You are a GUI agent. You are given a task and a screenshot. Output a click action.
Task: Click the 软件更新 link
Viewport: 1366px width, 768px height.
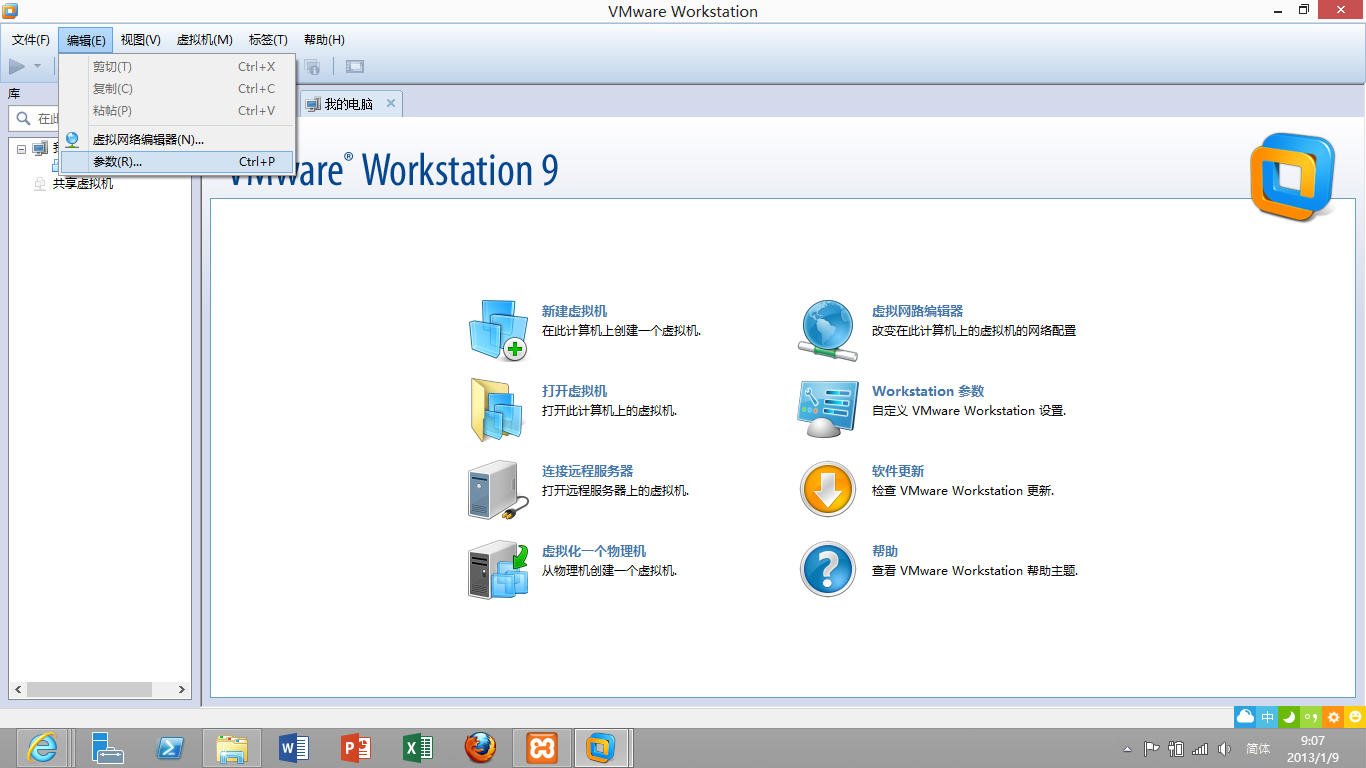pyautogui.click(x=898, y=471)
